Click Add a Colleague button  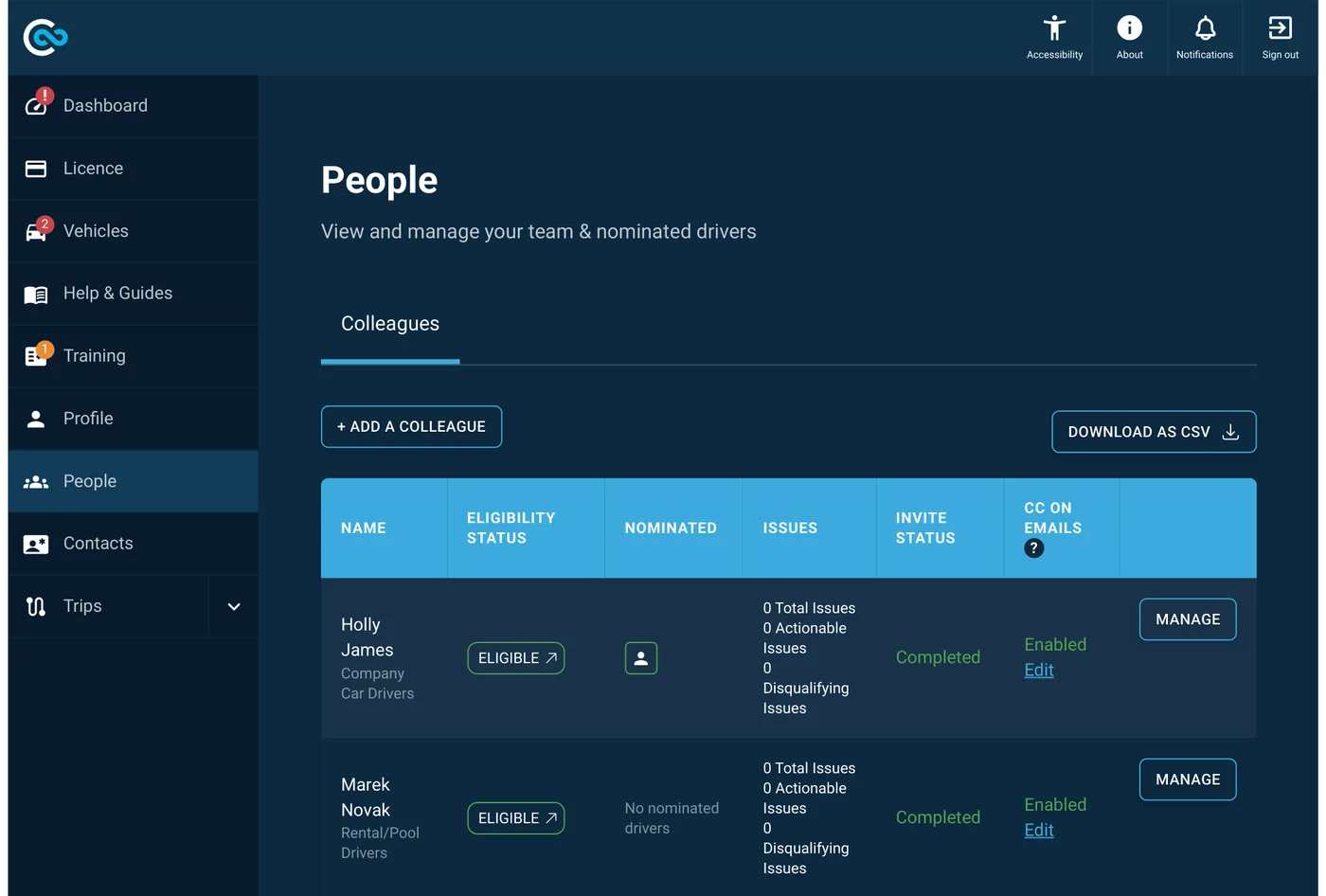(411, 427)
